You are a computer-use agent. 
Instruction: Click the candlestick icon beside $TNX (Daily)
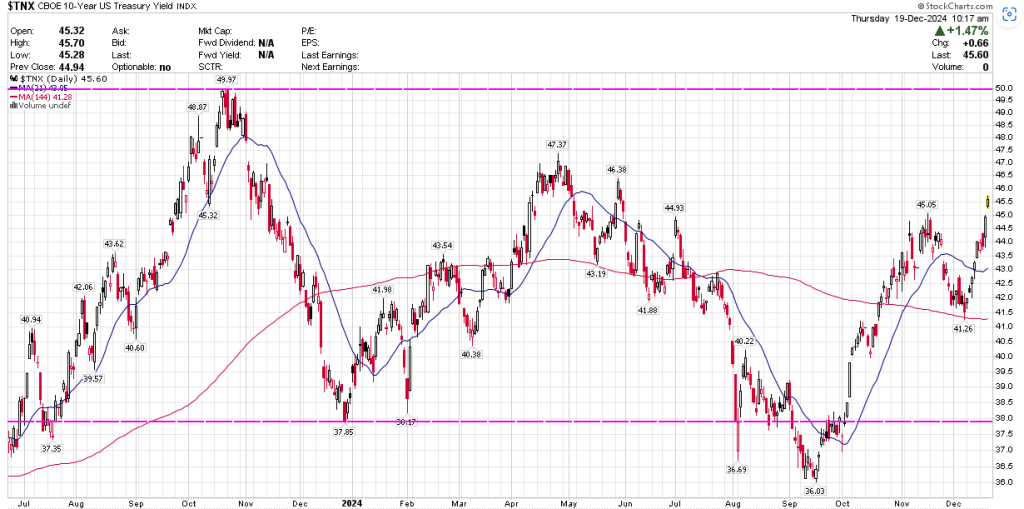pos(12,79)
